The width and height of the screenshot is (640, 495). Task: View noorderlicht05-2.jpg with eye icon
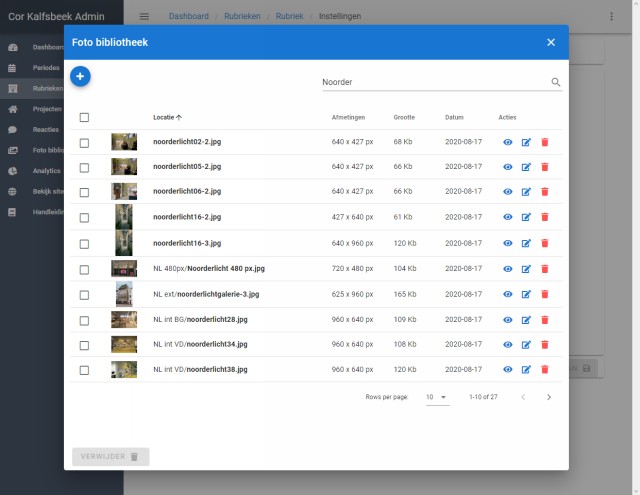coord(507,167)
